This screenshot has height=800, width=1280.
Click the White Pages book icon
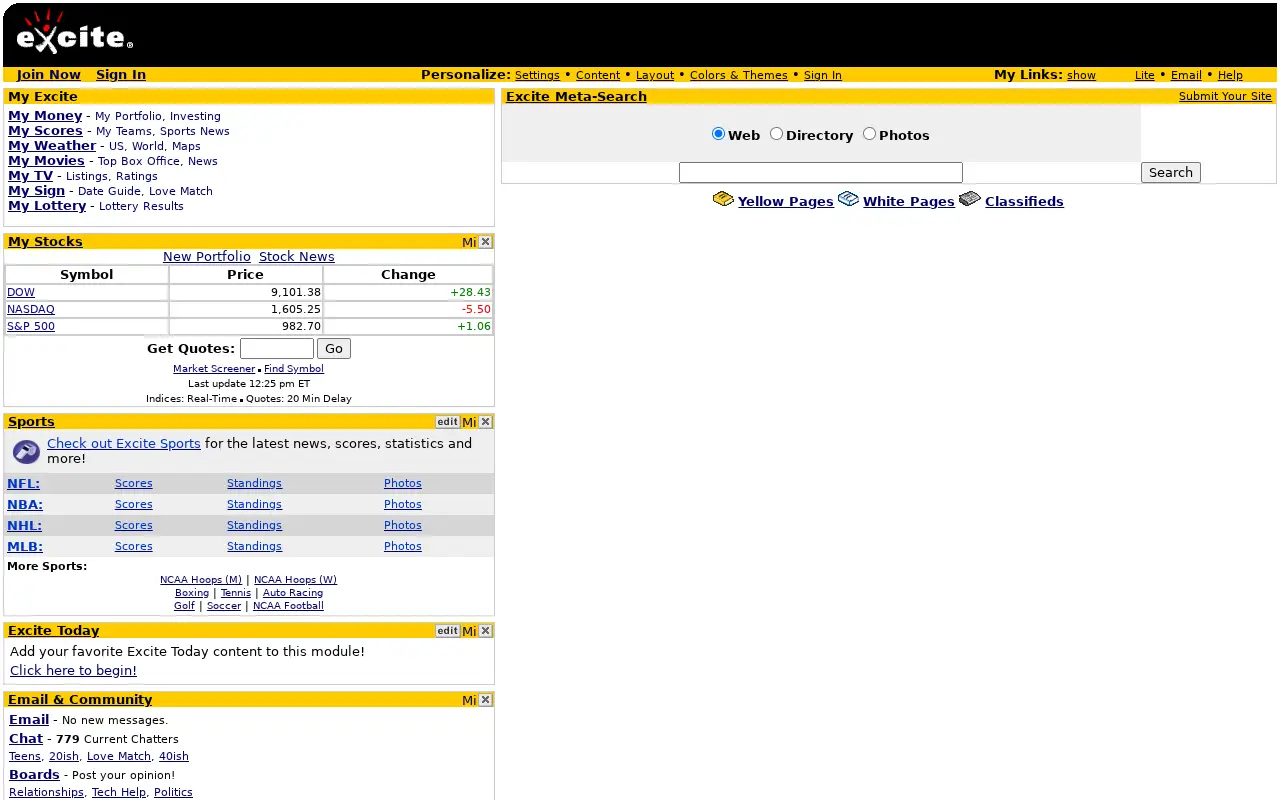[848, 199]
